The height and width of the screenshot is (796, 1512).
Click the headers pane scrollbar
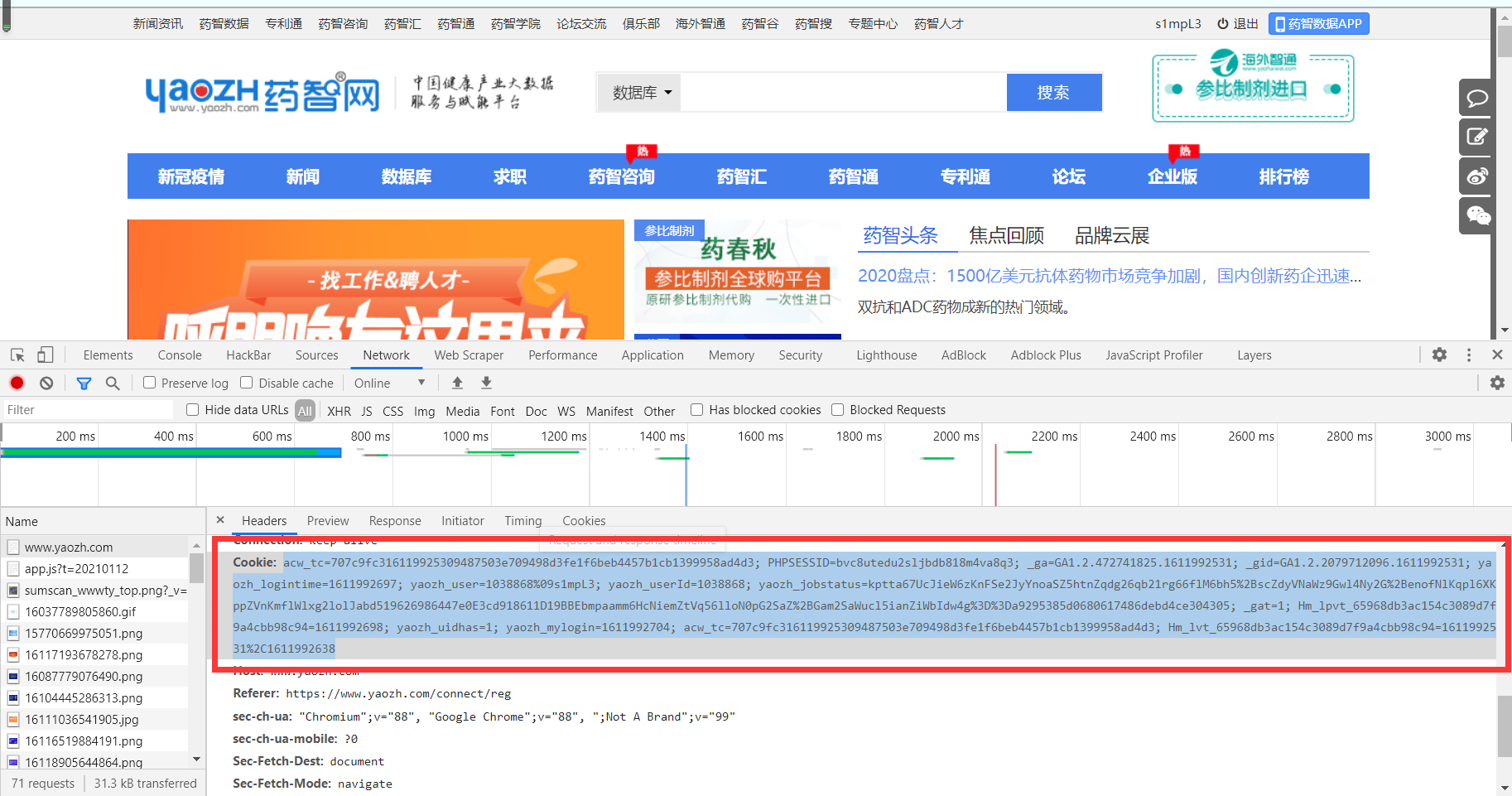tap(1505, 726)
